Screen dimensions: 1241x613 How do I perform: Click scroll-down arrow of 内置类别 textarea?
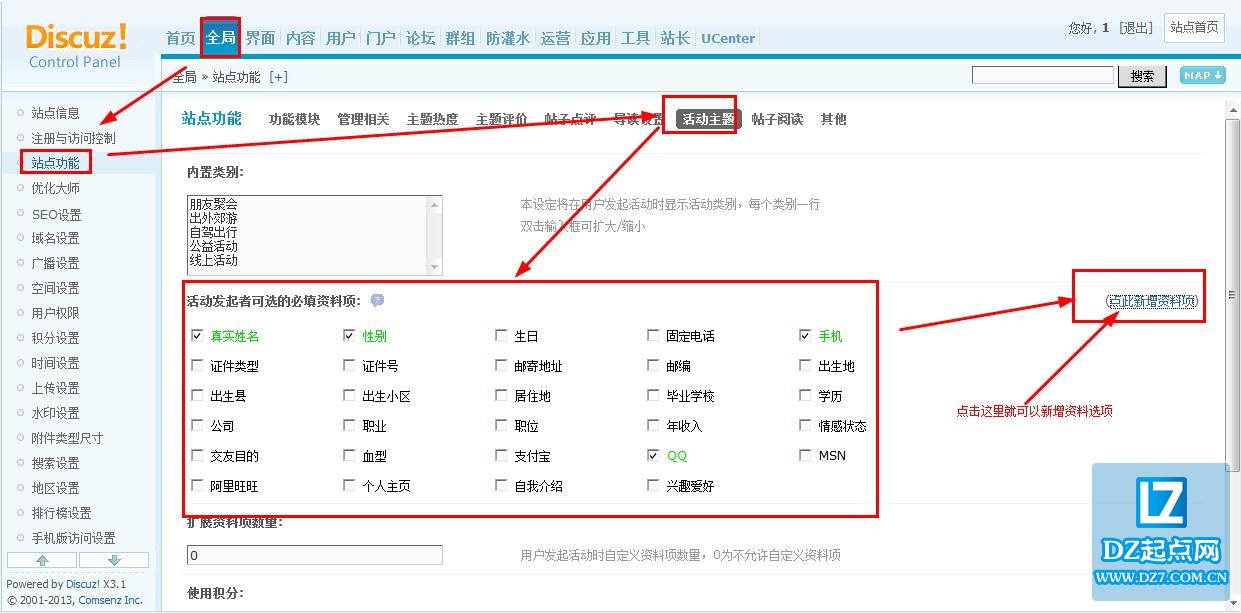tap(434, 267)
